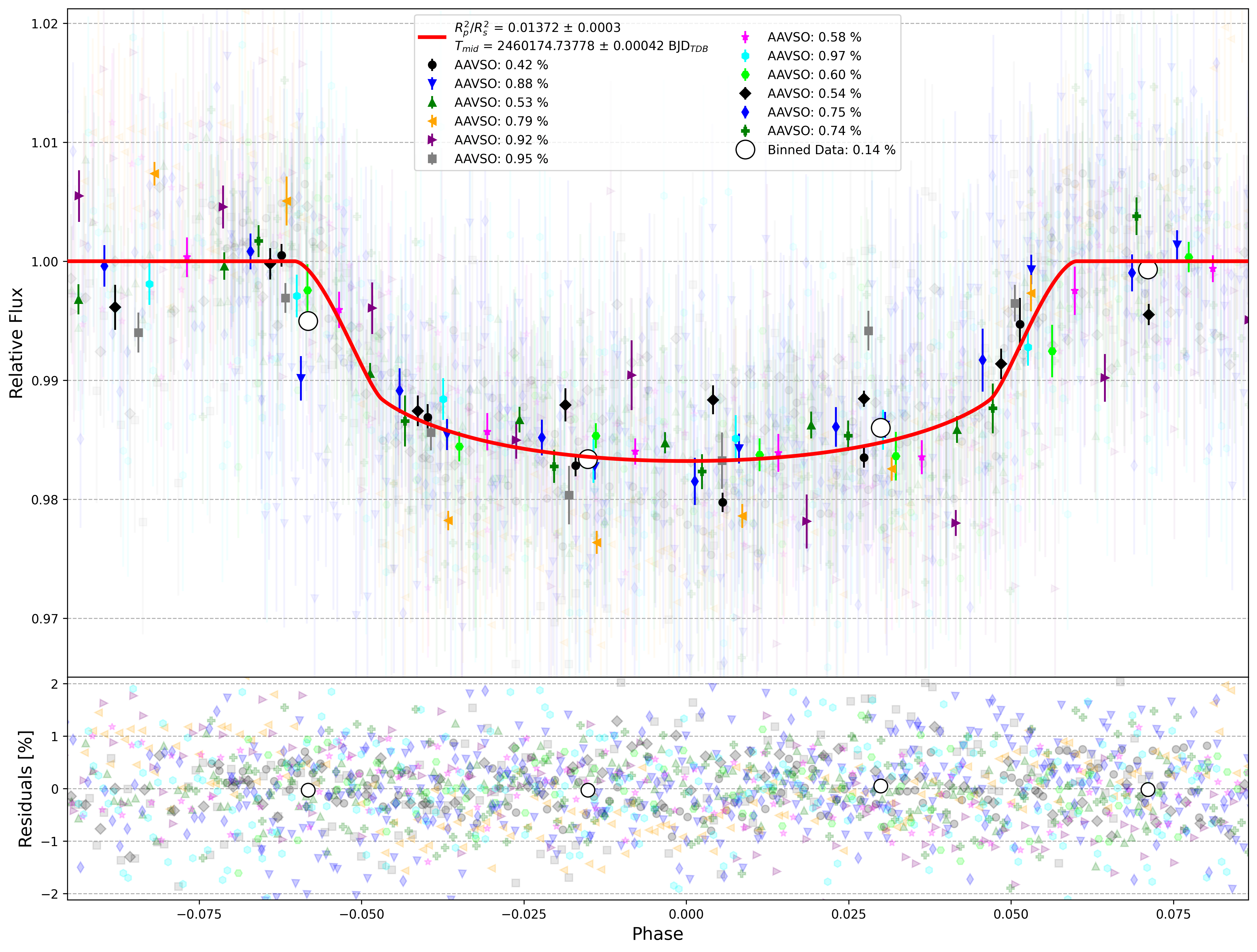Click the legend label 'AAVSO: 0.92 %'

pos(501,140)
